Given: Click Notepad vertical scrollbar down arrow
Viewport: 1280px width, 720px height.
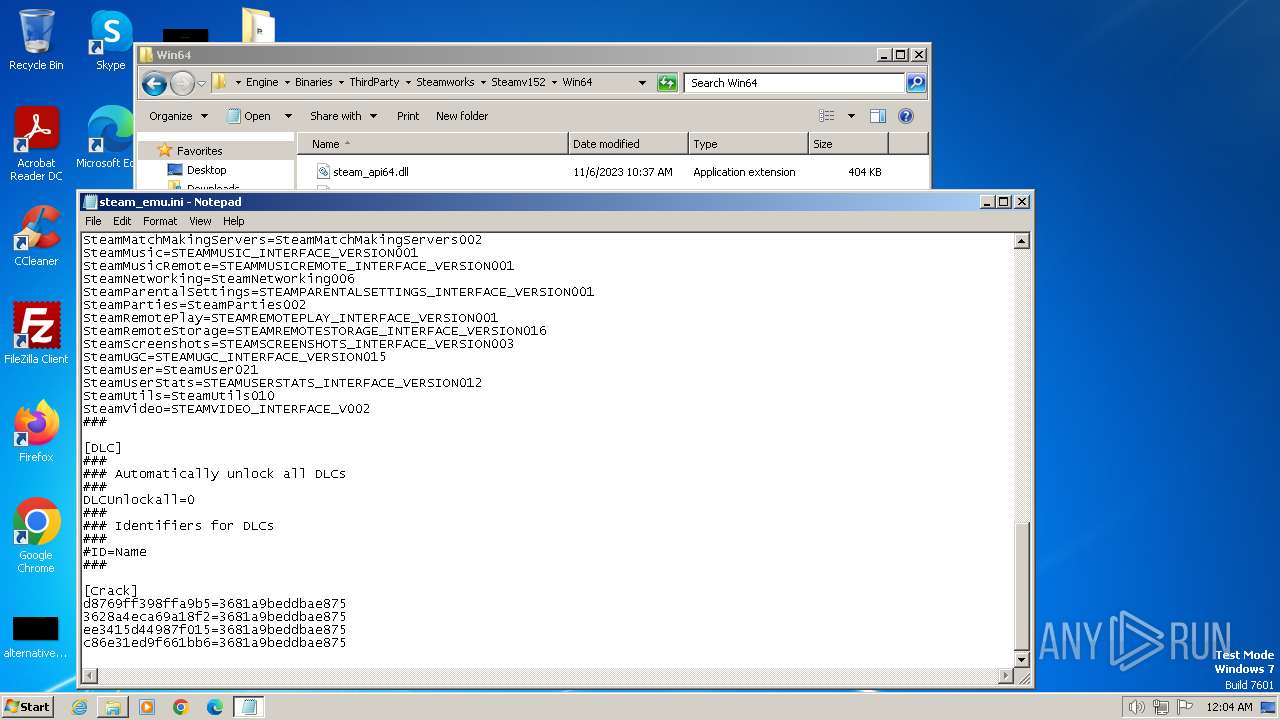Looking at the screenshot, I should pos(1022,660).
